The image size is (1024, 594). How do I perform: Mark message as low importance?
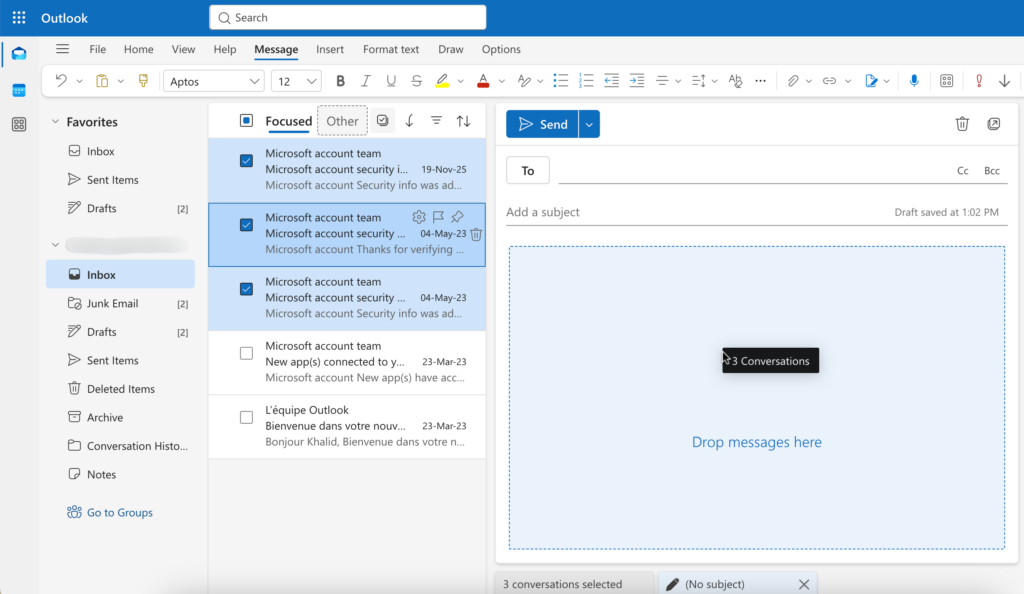coord(1004,81)
